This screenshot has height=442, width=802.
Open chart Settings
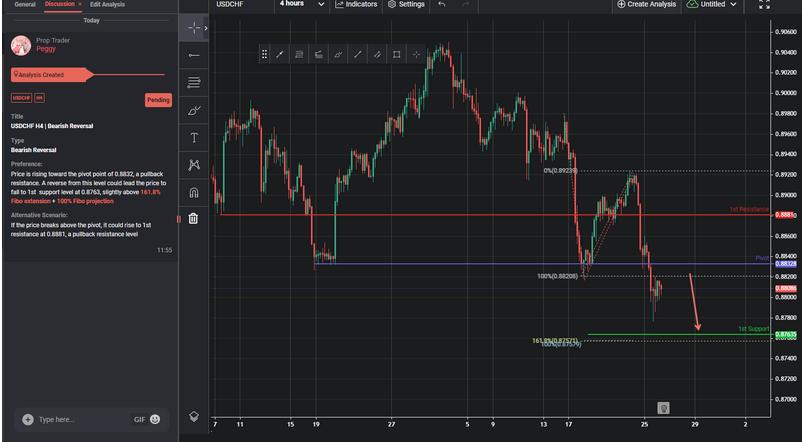tap(406, 4)
